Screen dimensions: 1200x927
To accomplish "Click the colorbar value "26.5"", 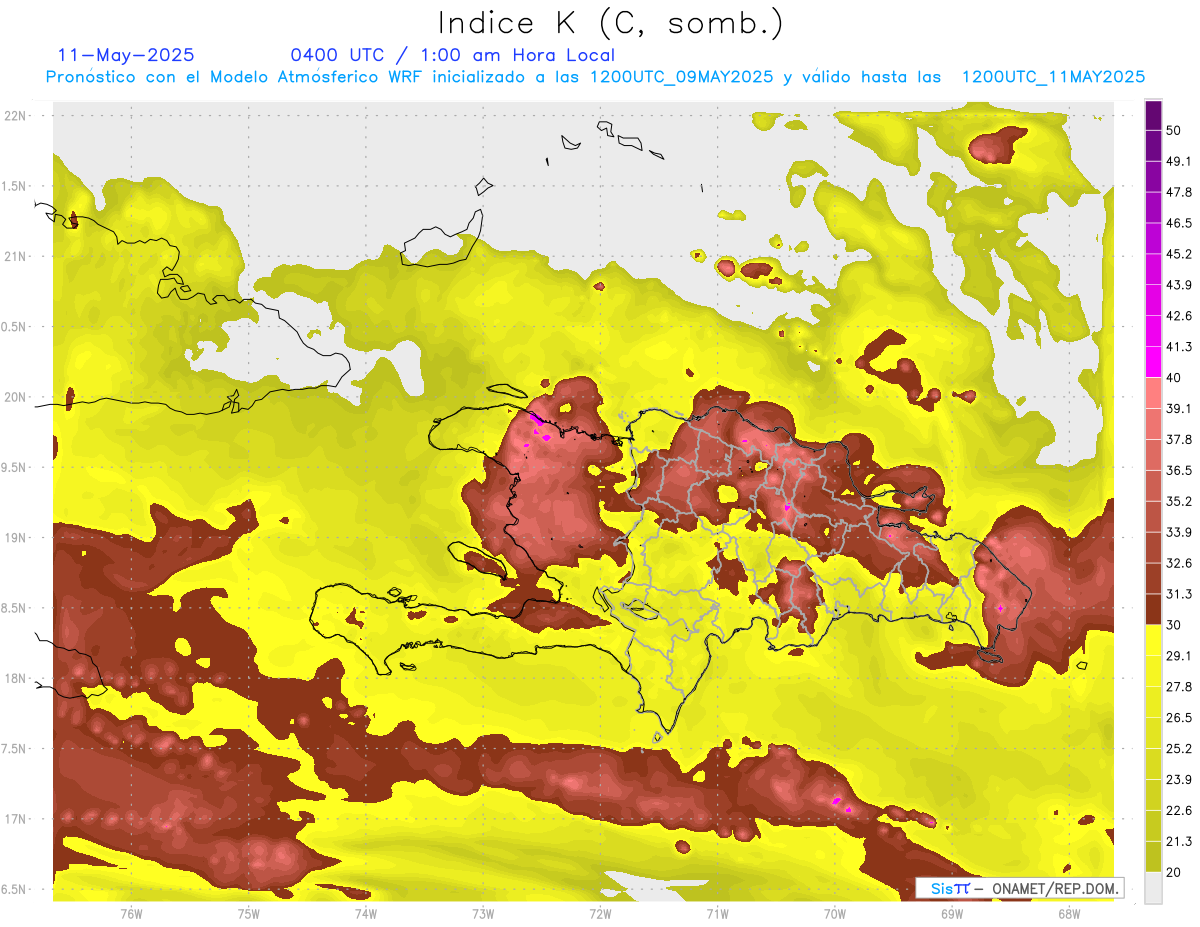I will (x=1178, y=717).
